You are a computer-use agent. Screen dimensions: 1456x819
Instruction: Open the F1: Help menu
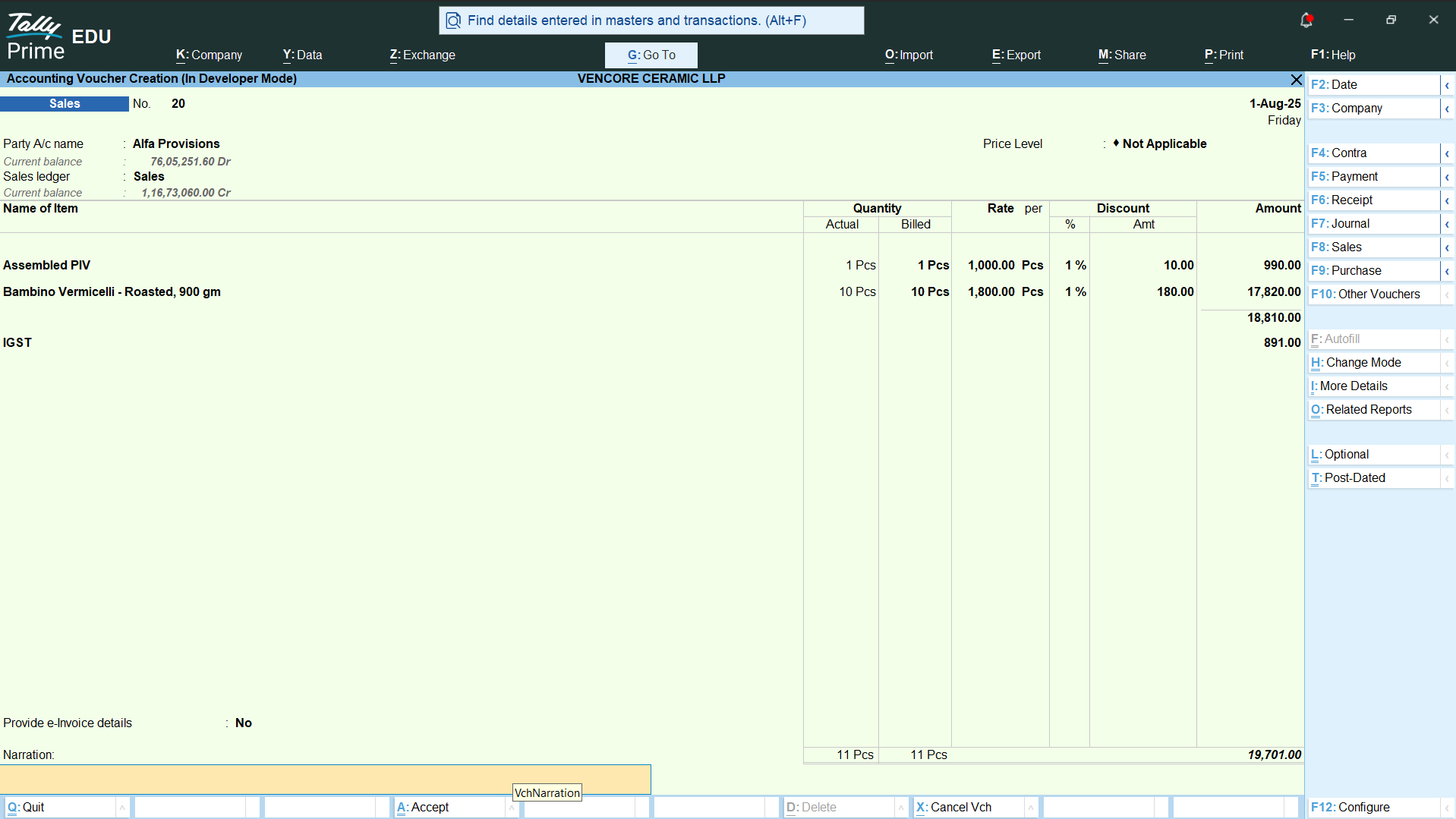pos(1332,55)
